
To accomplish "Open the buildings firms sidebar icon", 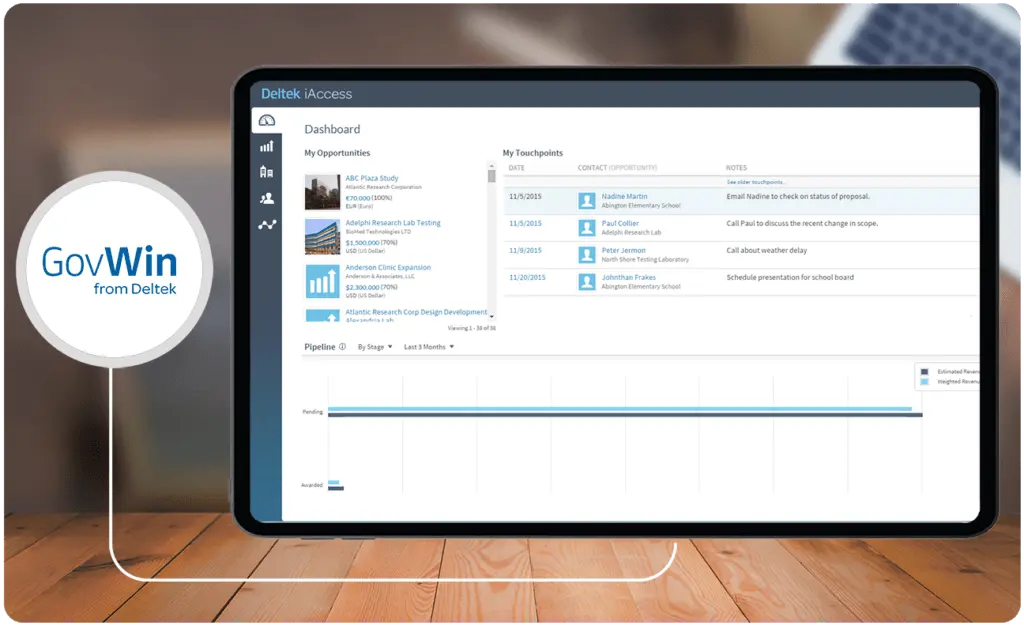I will point(266,172).
